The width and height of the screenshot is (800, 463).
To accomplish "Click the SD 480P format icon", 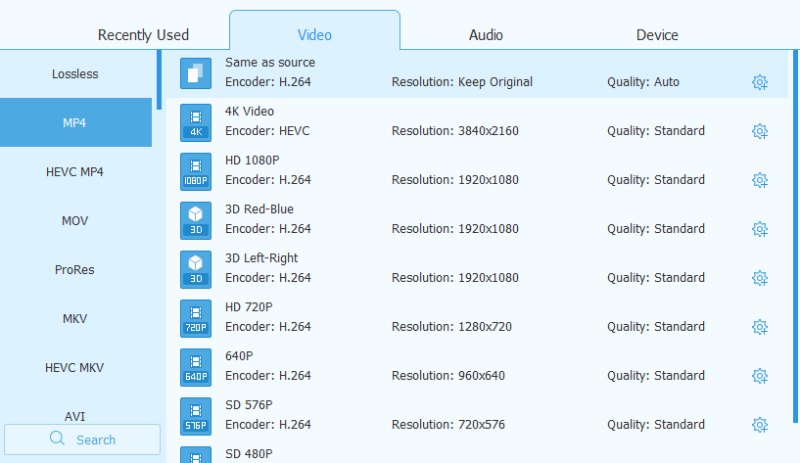I will (196, 455).
